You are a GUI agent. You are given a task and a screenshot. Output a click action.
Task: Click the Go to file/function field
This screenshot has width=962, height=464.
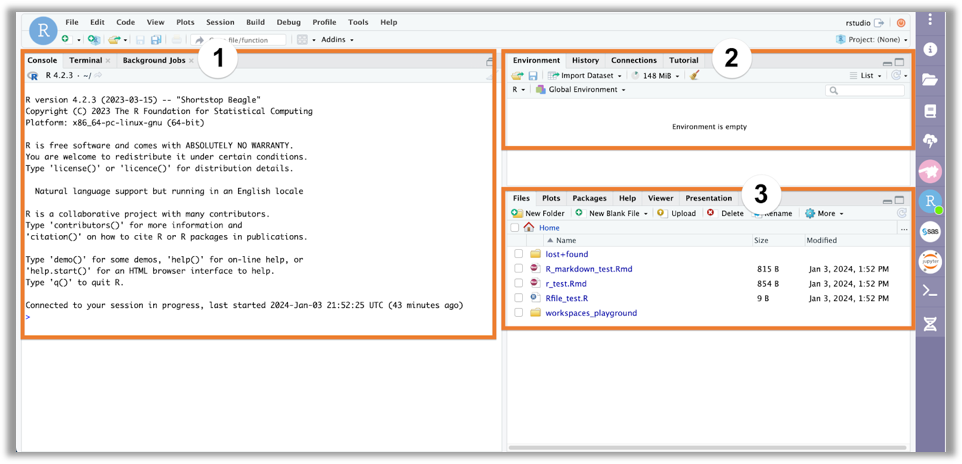(239, 39)
